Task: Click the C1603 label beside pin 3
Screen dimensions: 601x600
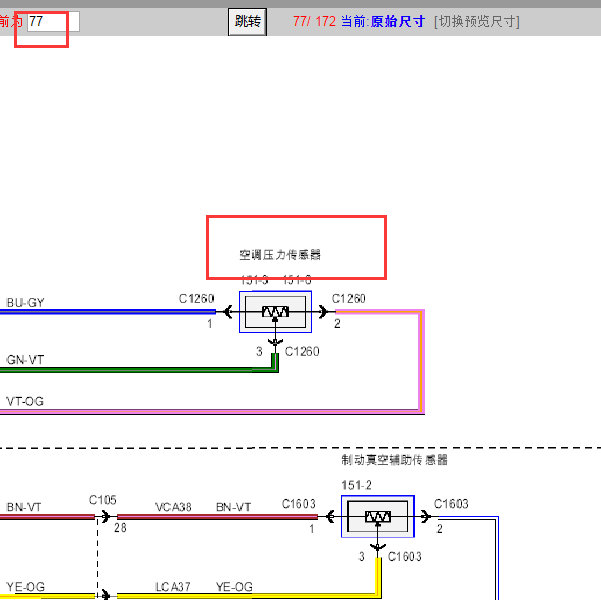Action: coord(404,556)
